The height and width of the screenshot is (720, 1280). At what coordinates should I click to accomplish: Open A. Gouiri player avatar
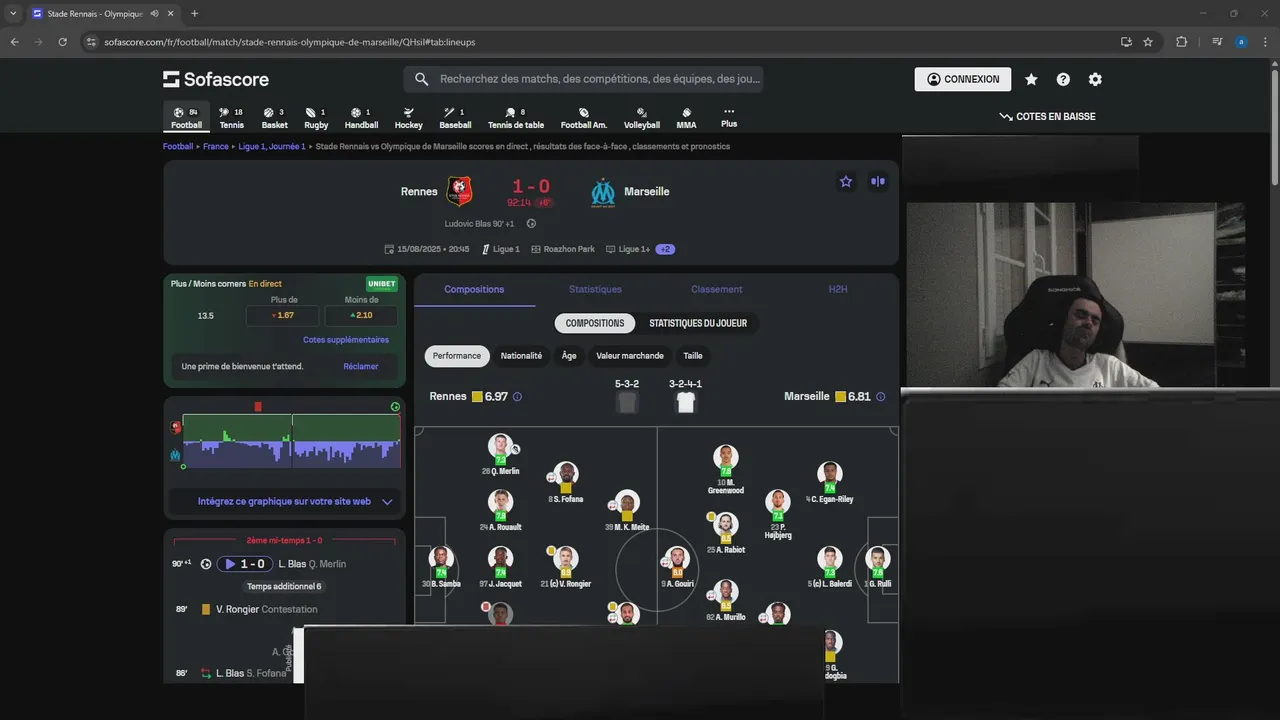coord(677,559)
